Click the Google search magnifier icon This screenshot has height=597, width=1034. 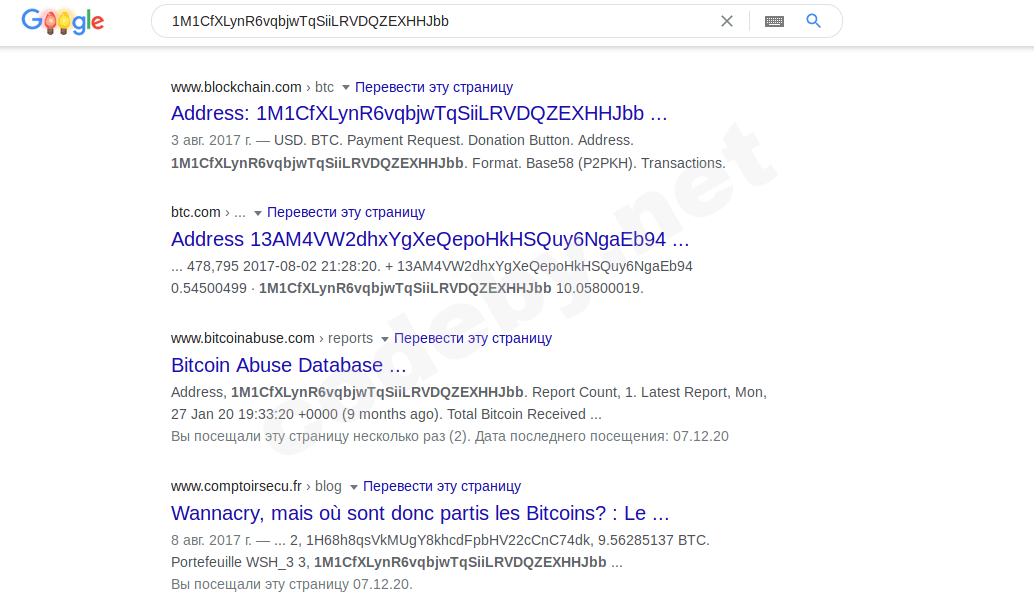click(x=812, y=20)
